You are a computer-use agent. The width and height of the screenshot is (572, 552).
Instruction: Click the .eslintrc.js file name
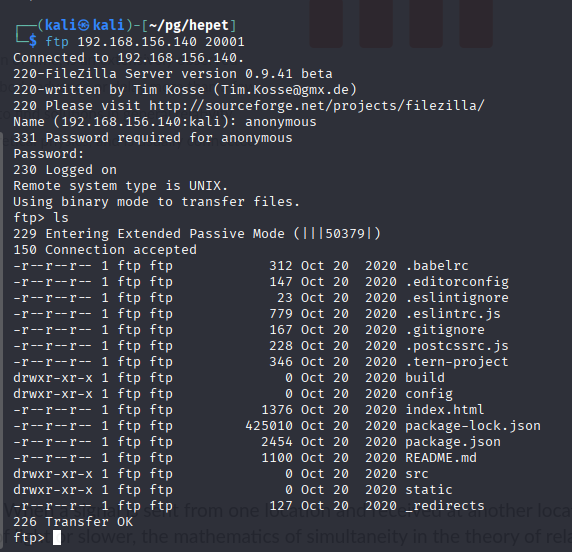tap(453, 314)
